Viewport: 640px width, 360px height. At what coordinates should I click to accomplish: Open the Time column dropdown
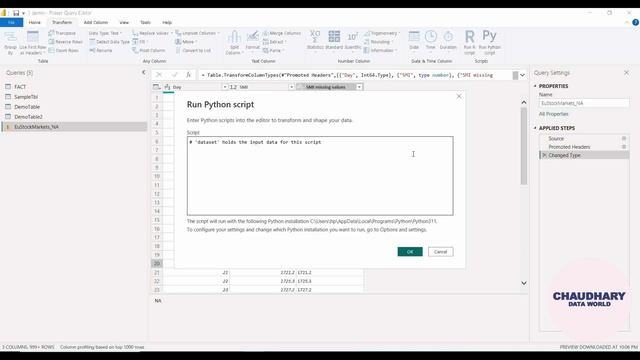(x=431, y=41)
